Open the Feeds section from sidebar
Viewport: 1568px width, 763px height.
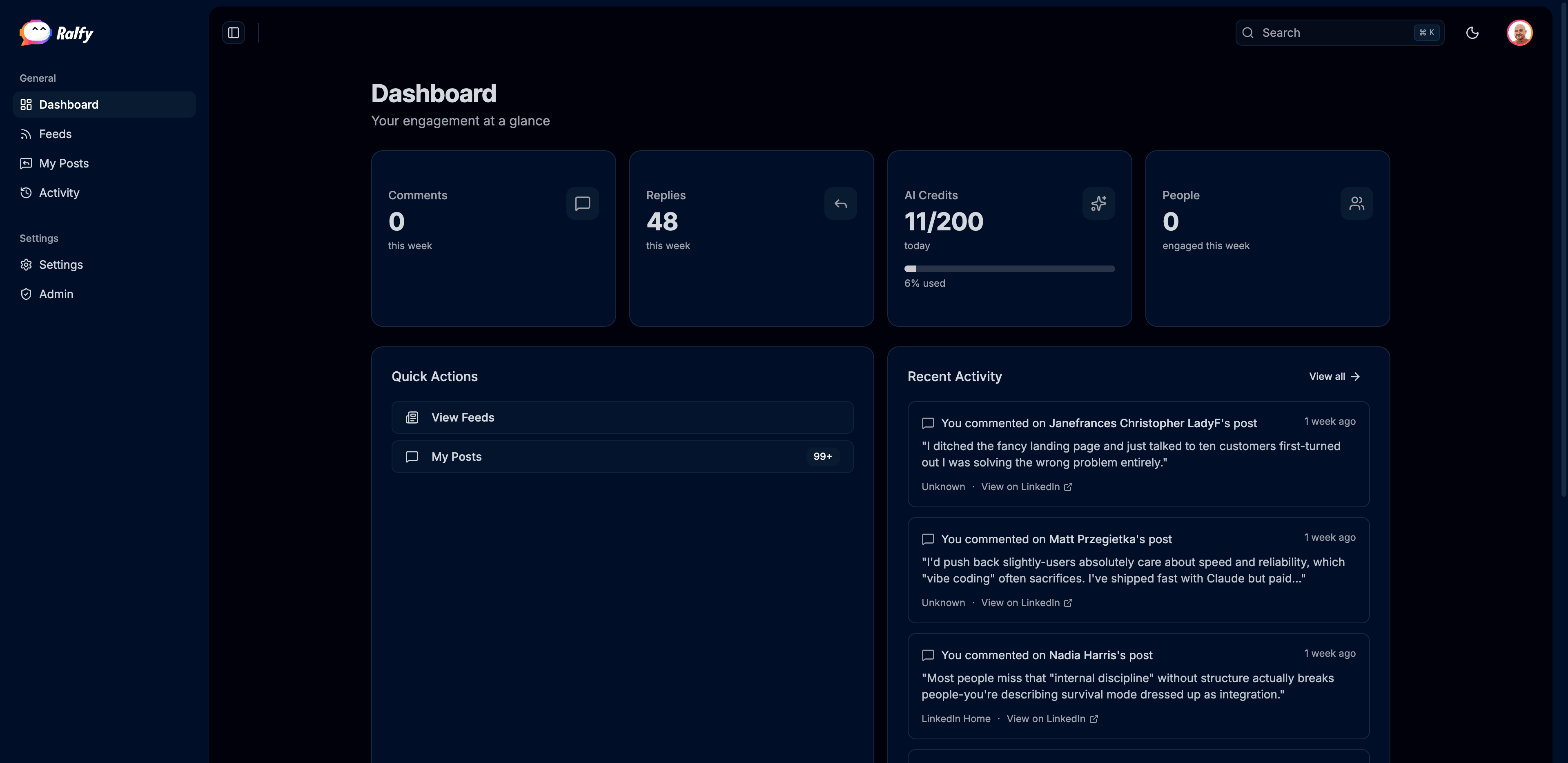(x=55, y=133)
